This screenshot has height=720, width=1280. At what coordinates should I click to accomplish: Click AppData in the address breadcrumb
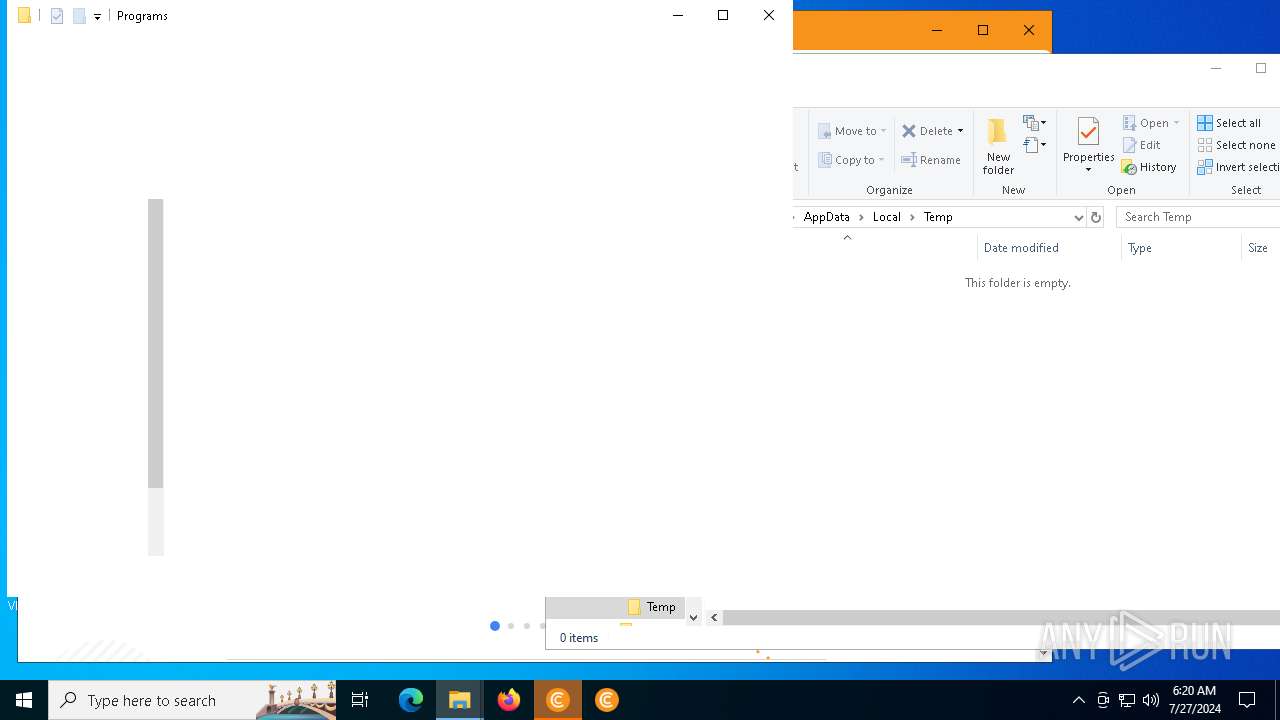pos(826,217)
